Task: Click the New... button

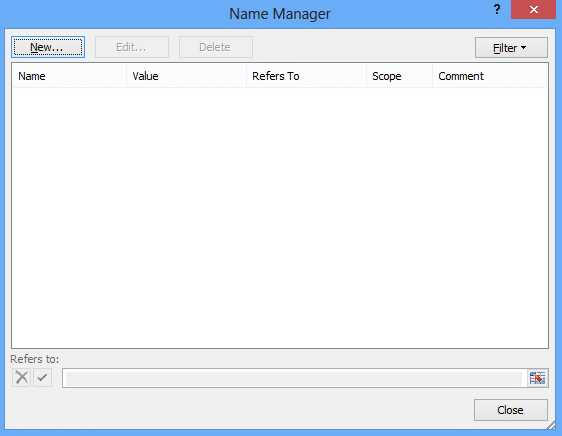Action: pyautogui.click(x=48, y=47)
